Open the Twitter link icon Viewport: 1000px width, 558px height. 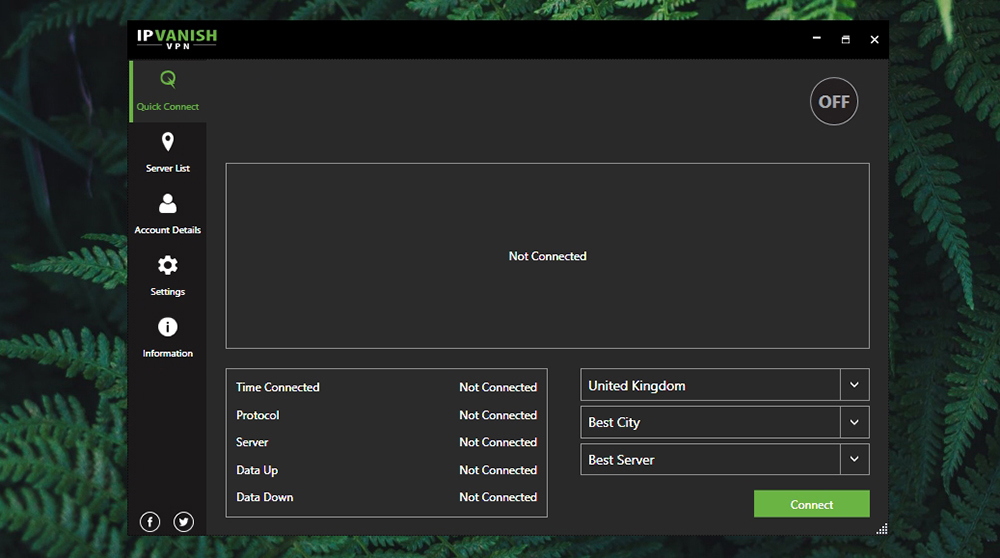tap(184, 522)
